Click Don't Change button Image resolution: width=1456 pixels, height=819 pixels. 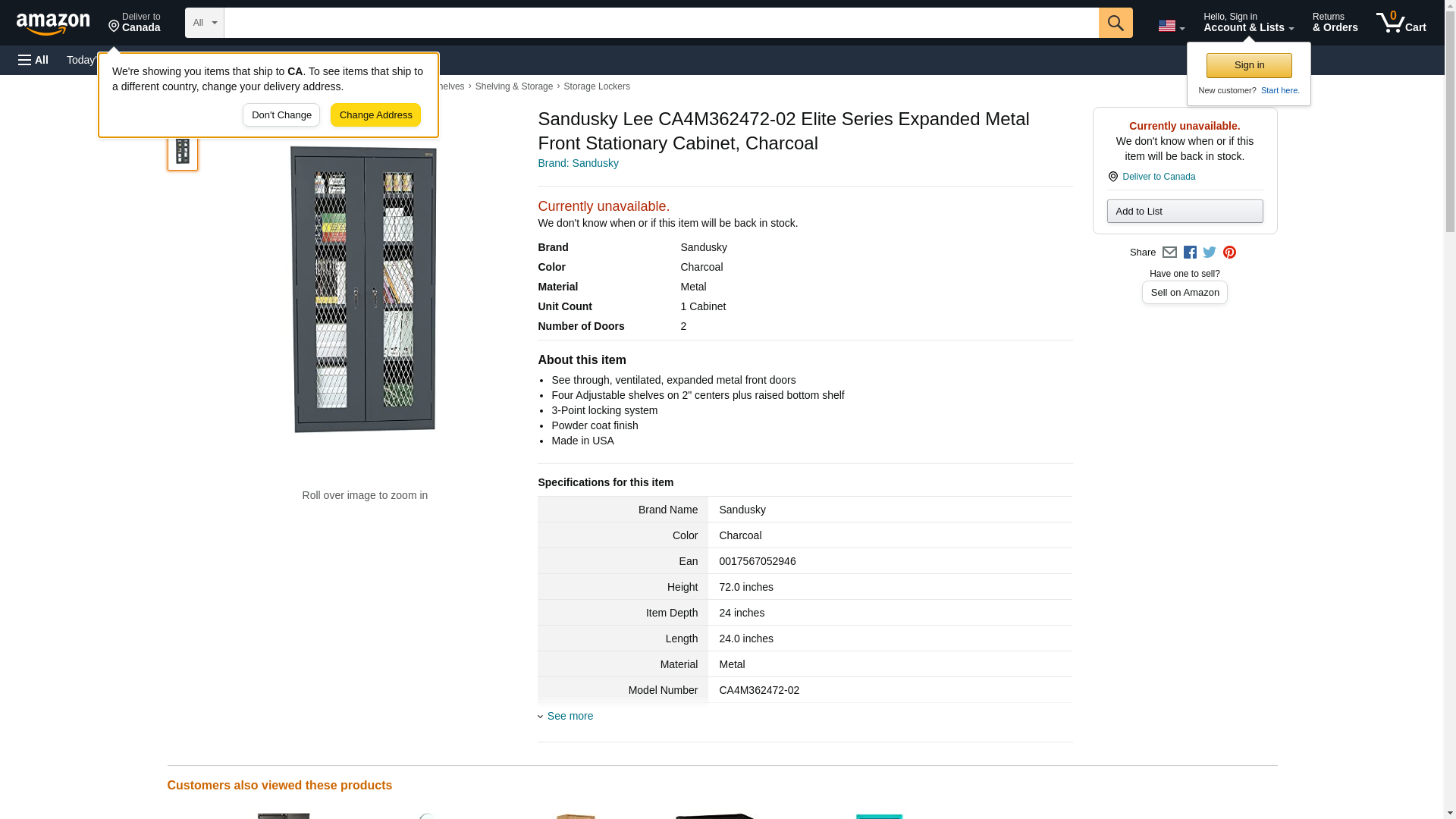pos(281,115)
